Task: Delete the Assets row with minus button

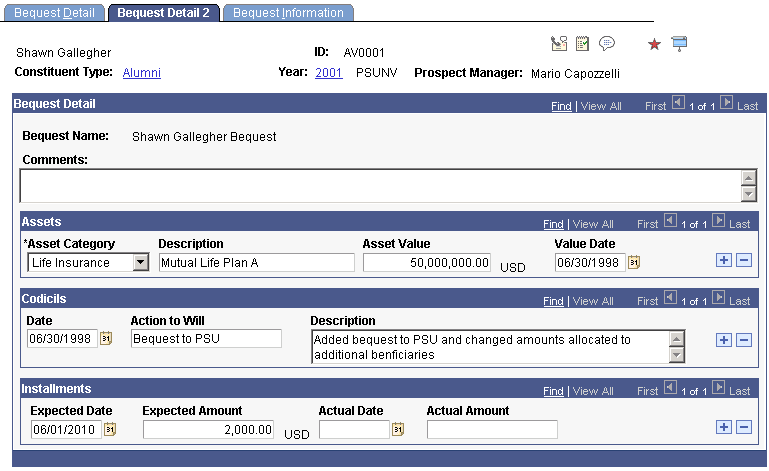Action: pos(744,260)
